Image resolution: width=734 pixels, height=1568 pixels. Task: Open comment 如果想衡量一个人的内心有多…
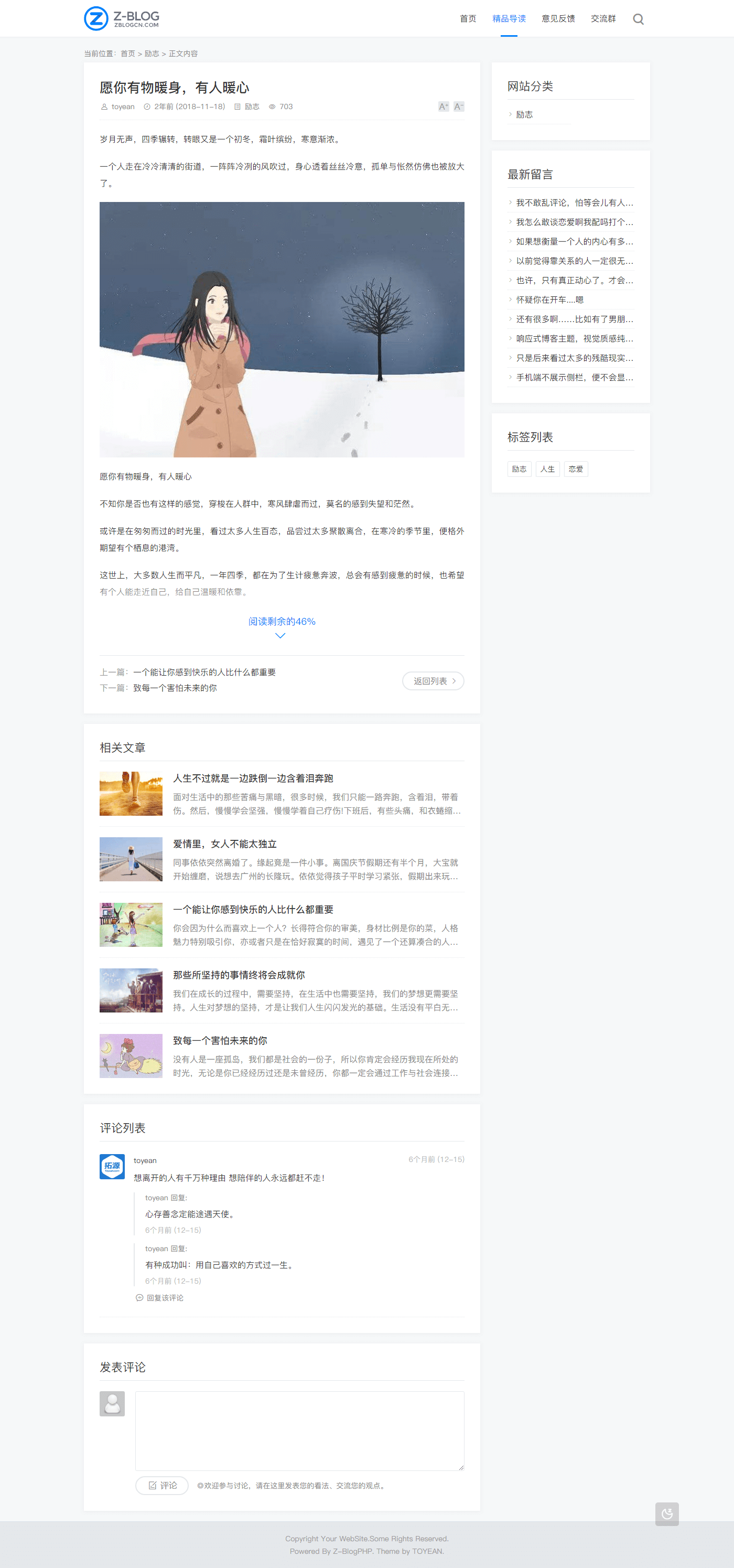pos(575,242)
